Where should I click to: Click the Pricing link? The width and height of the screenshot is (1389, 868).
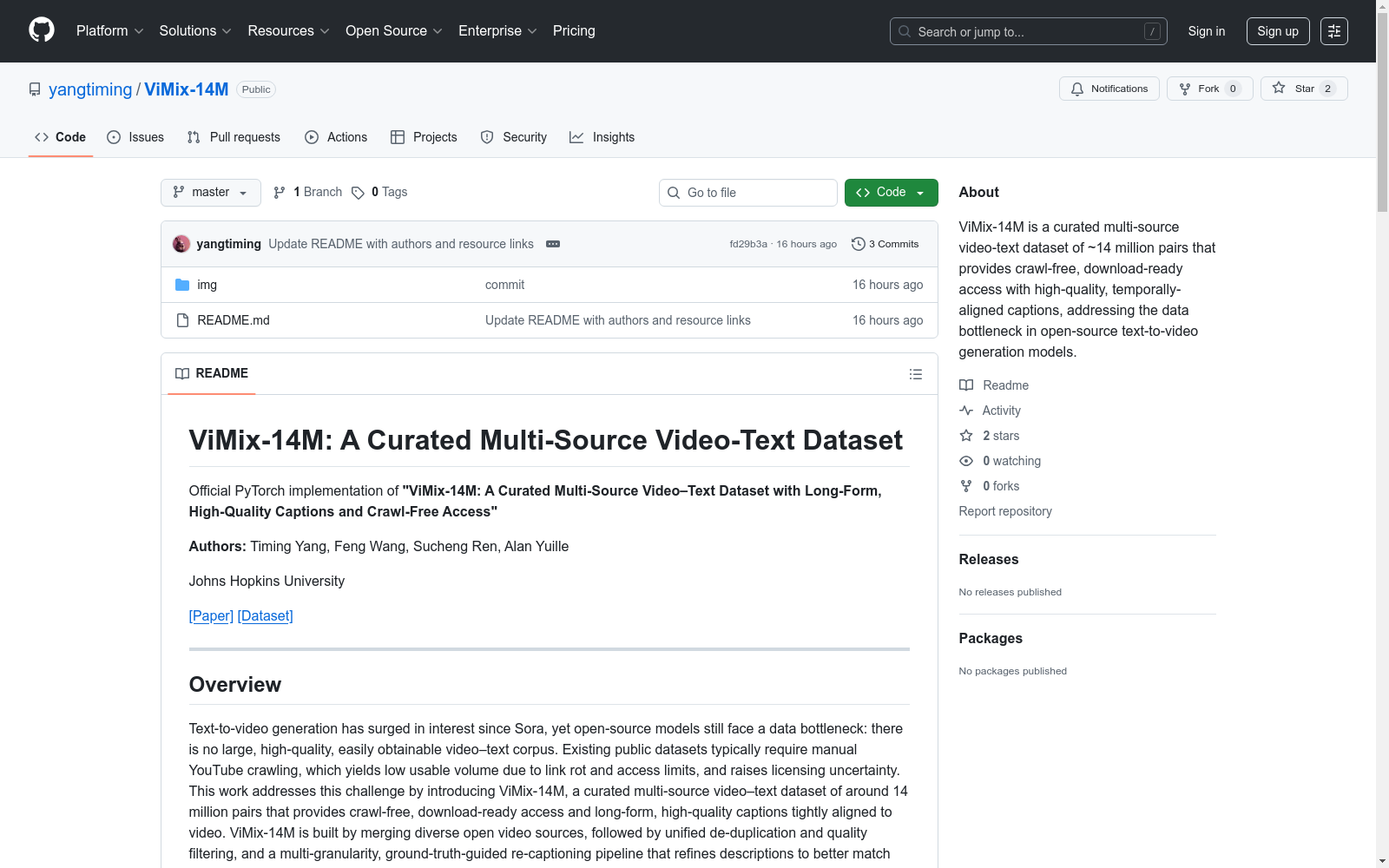574,30
